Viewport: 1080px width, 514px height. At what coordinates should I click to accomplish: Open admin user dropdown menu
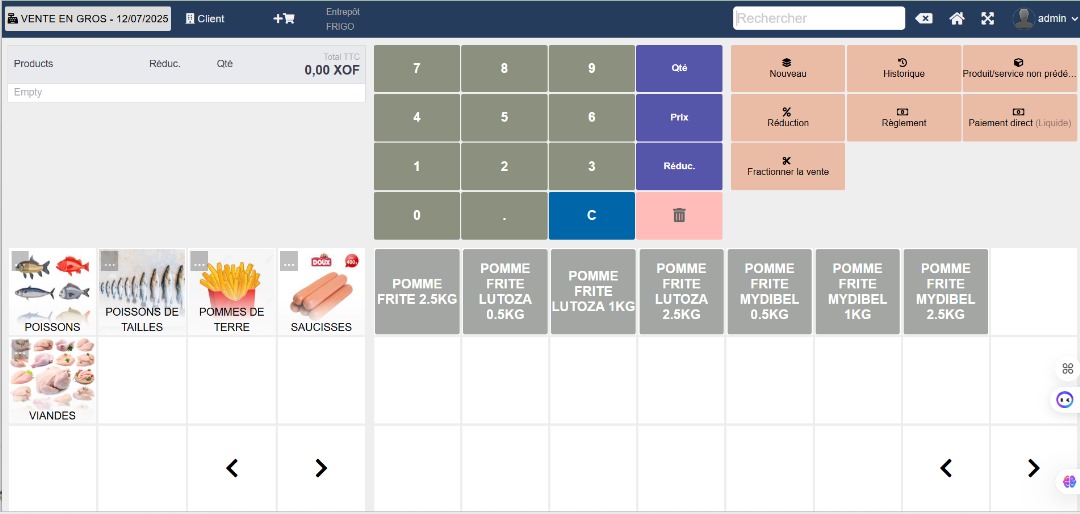coord(1046,19)
